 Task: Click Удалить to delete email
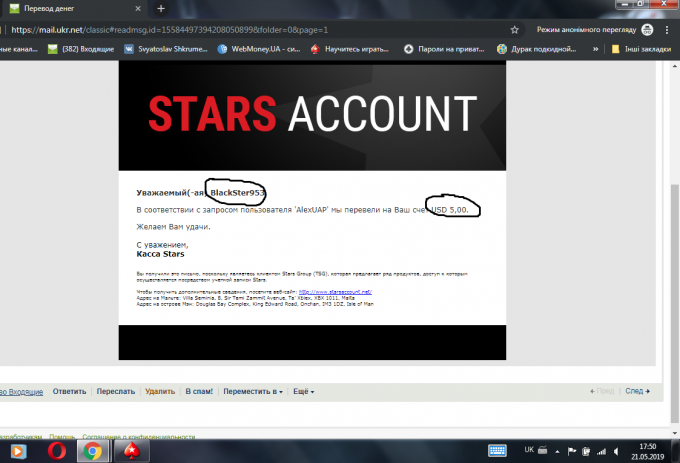coord(160,391)
